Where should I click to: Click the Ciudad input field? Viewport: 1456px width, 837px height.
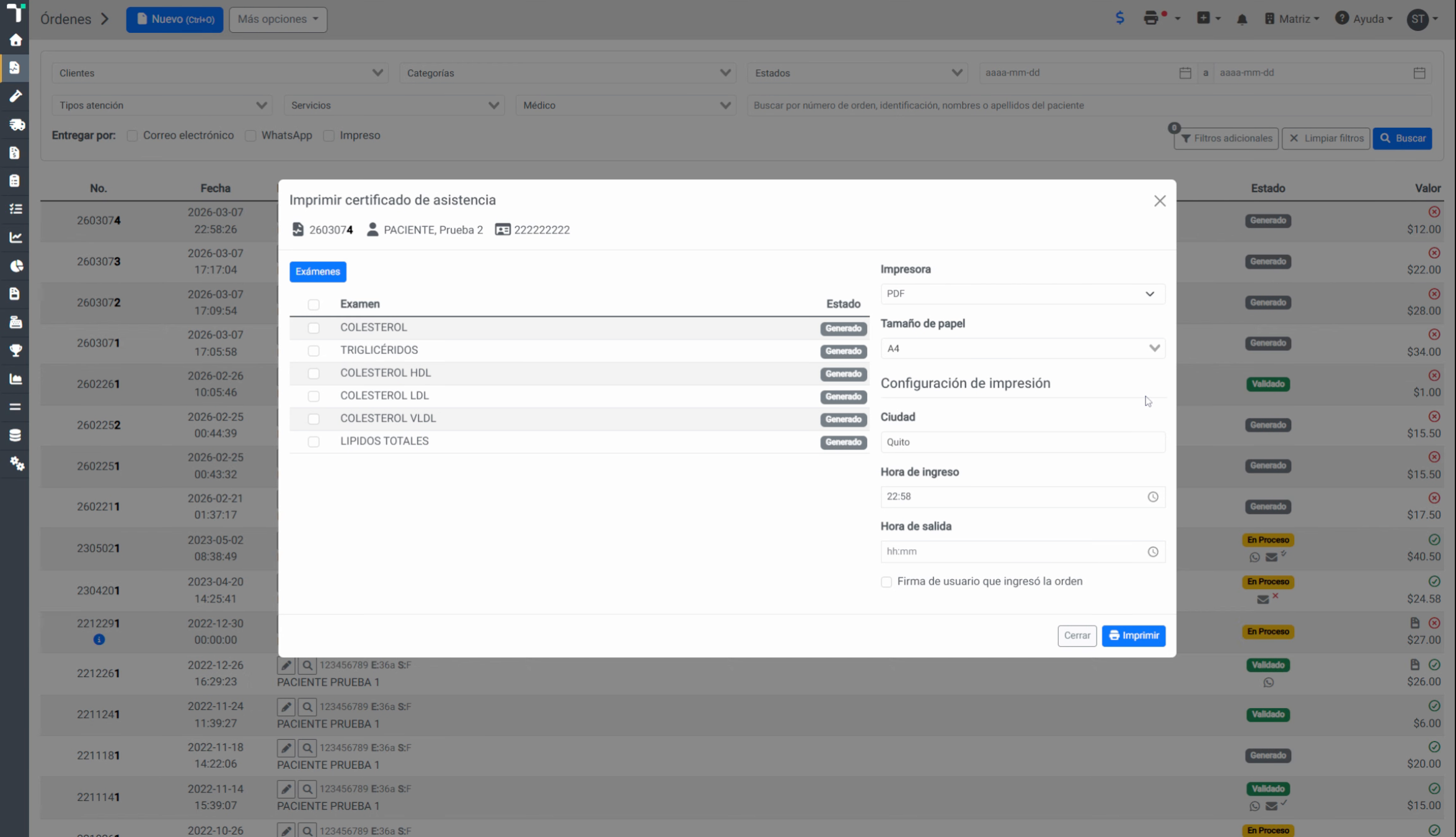click(x=1022, y=442)
